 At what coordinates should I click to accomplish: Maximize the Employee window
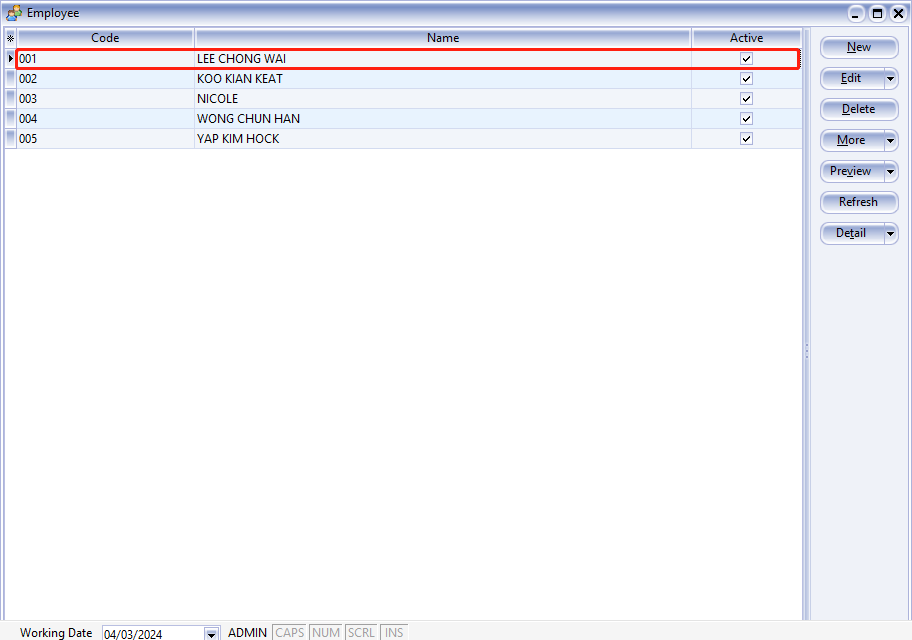point(877,13)
